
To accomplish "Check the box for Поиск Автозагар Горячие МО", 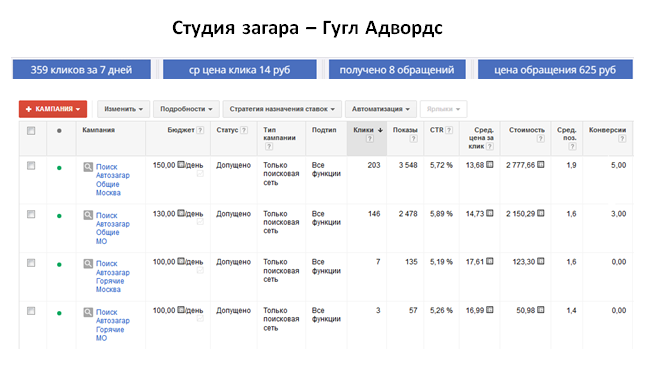I will [31, 311].
